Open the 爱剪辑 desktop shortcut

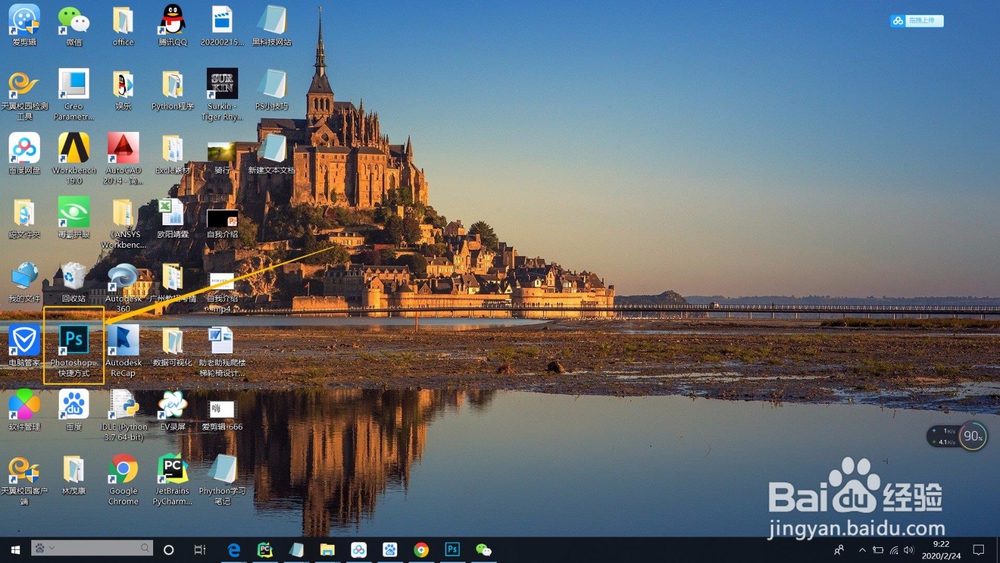24,24
